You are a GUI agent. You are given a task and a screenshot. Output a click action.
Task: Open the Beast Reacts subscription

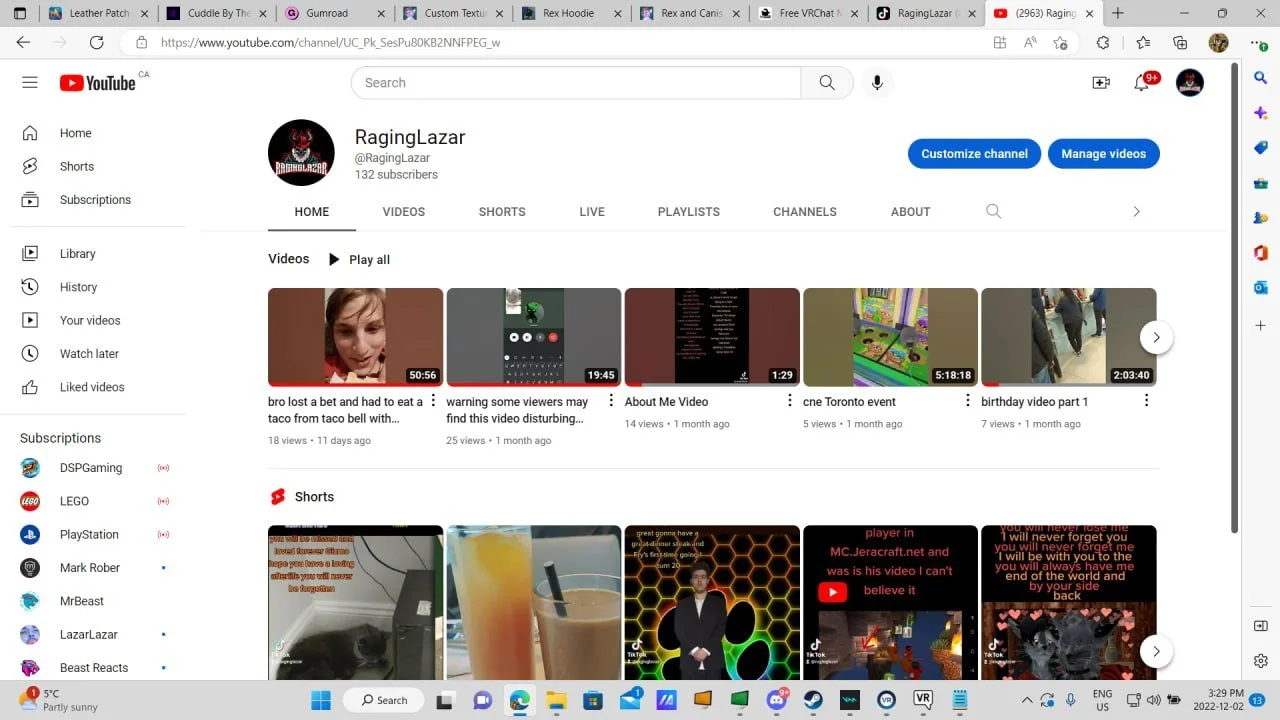coord(93,668)
